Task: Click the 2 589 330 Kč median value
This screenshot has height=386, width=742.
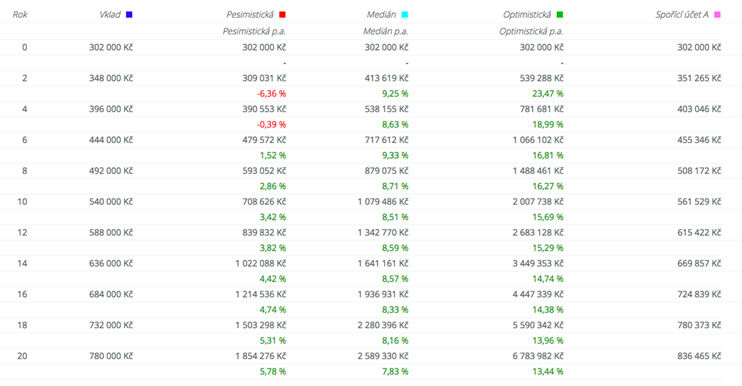Action: [x=383, y=356]
